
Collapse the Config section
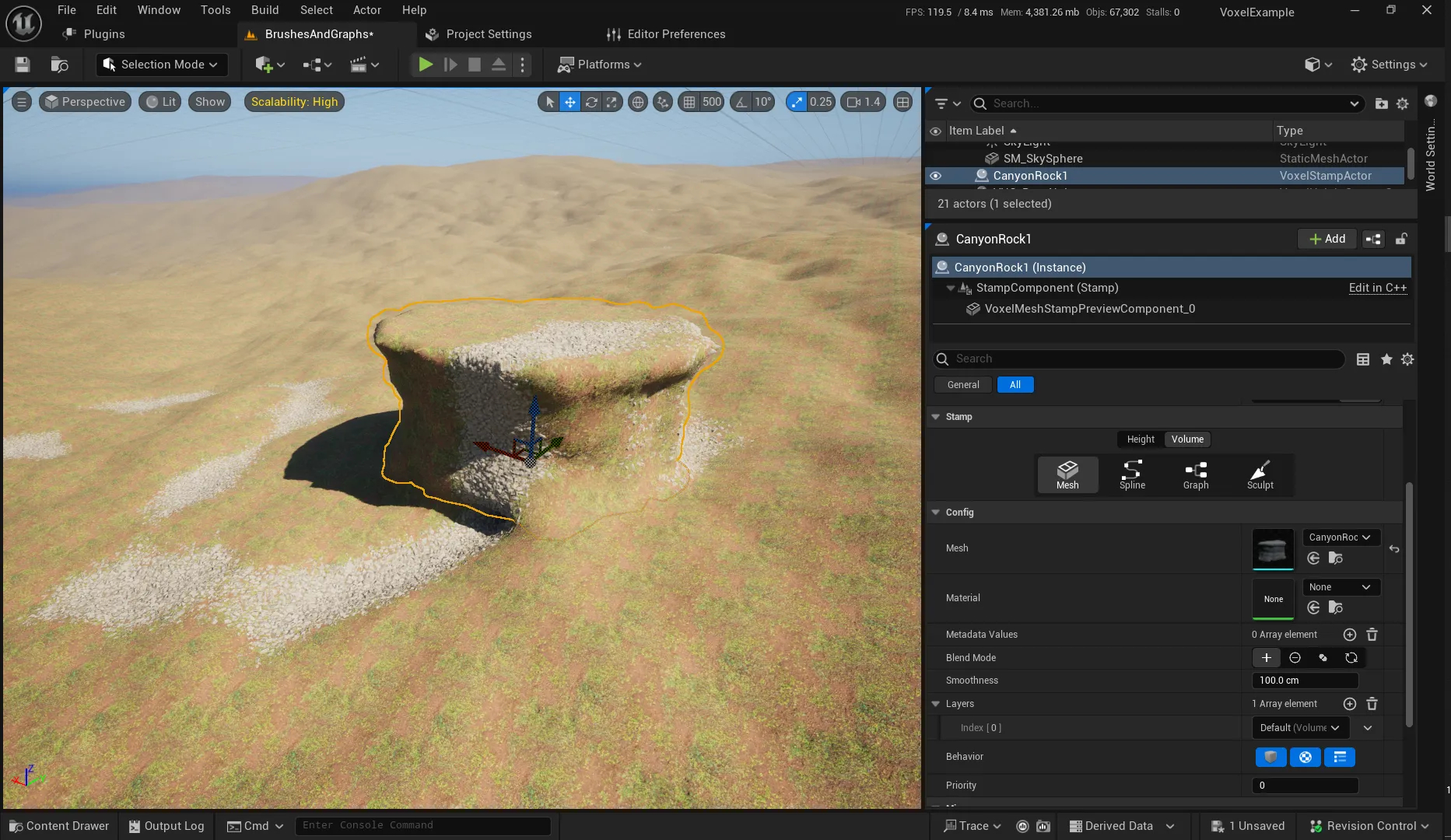click(x=935, y=512)
